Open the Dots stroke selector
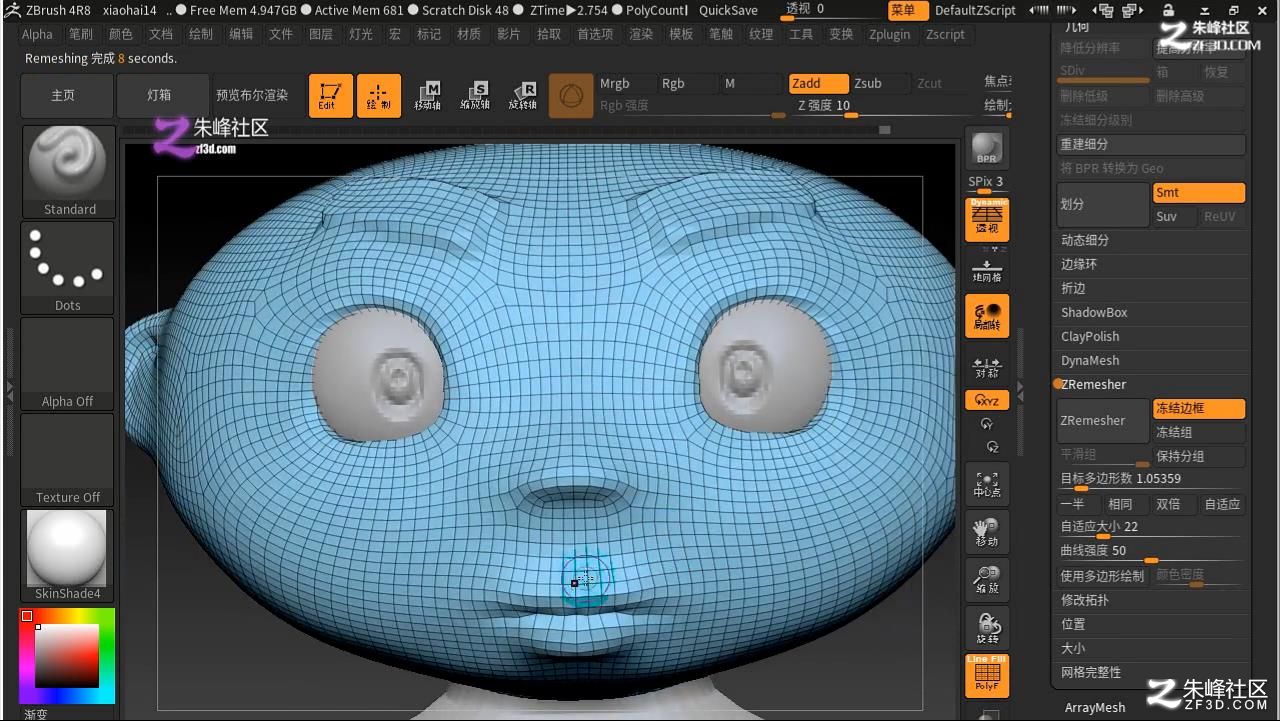The image size is (1280, 721). (x=69, y=268)
